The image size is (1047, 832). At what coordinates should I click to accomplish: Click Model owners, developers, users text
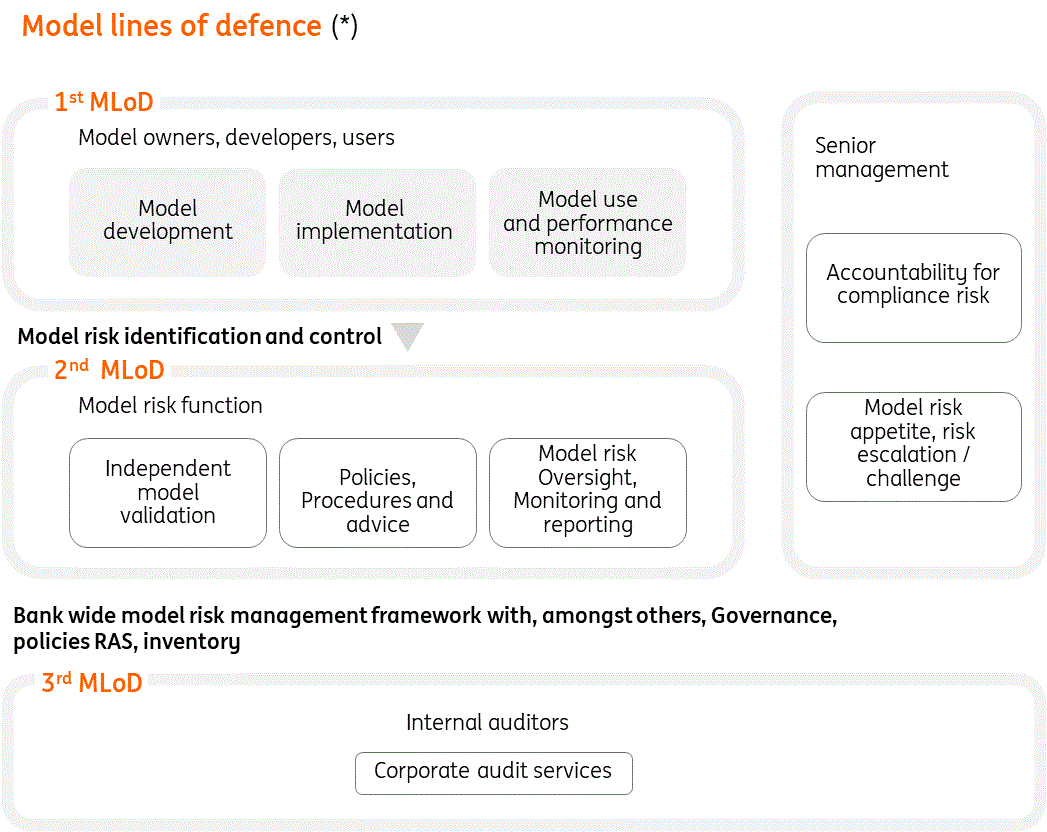tap(236, 138)
